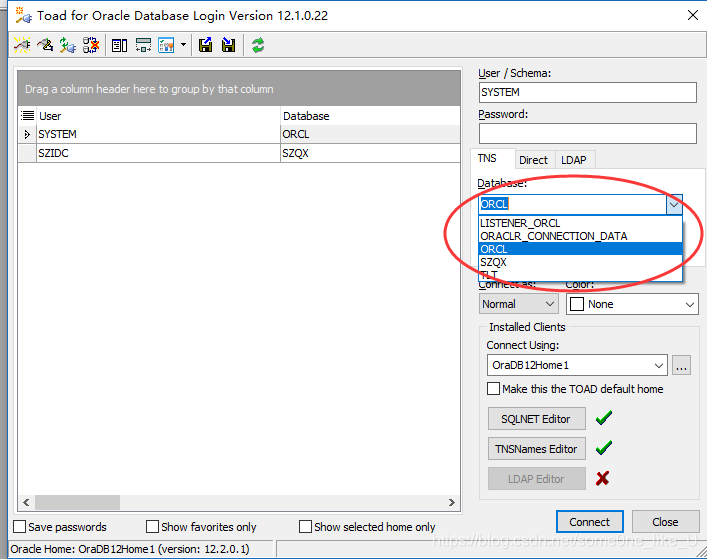Click the ellipsis browse button beside Connect Using
The image size is (707, 559).
[x=681, y=365]
